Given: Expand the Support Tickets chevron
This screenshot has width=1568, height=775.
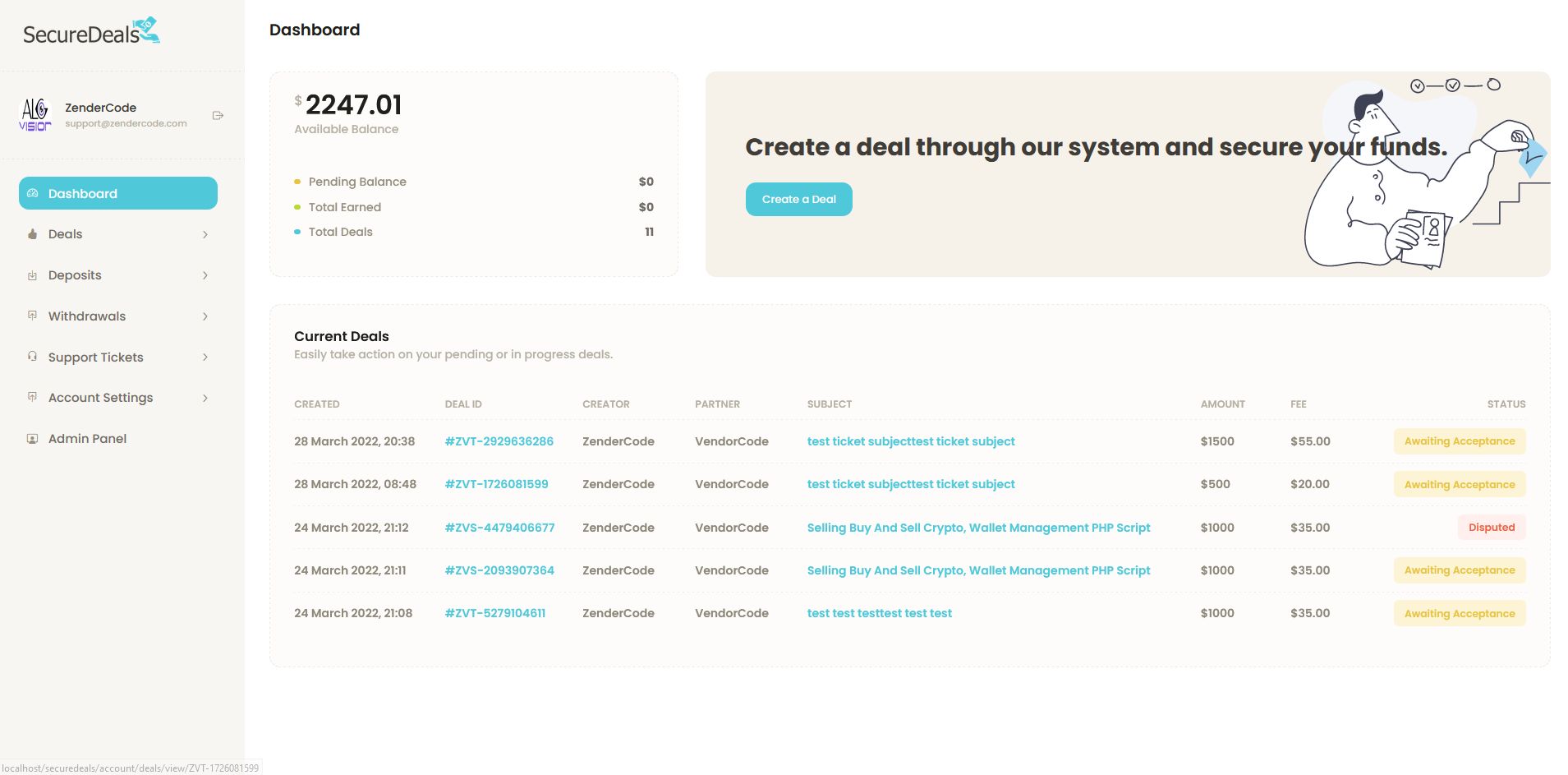Looking at the screenshot, I should point(205,358).
